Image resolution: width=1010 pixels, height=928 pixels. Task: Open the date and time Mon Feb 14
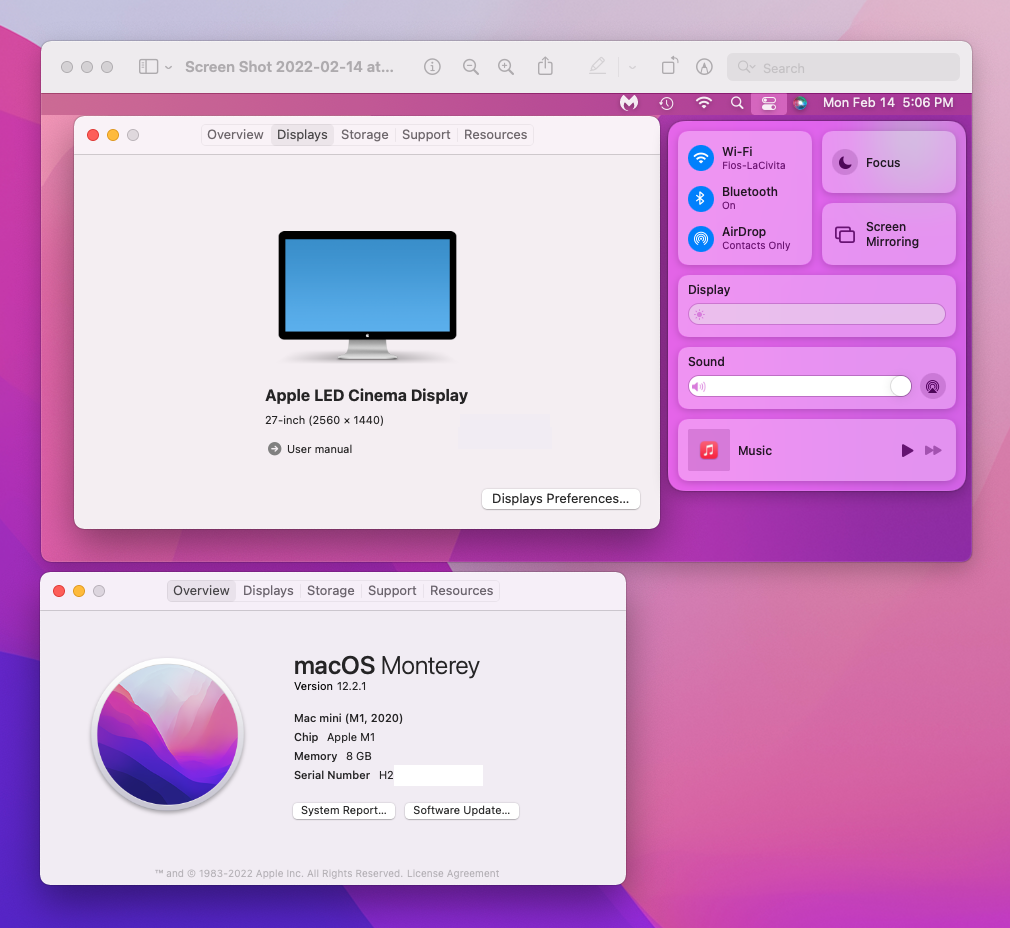pyautogui.click(x=888, y=102)
